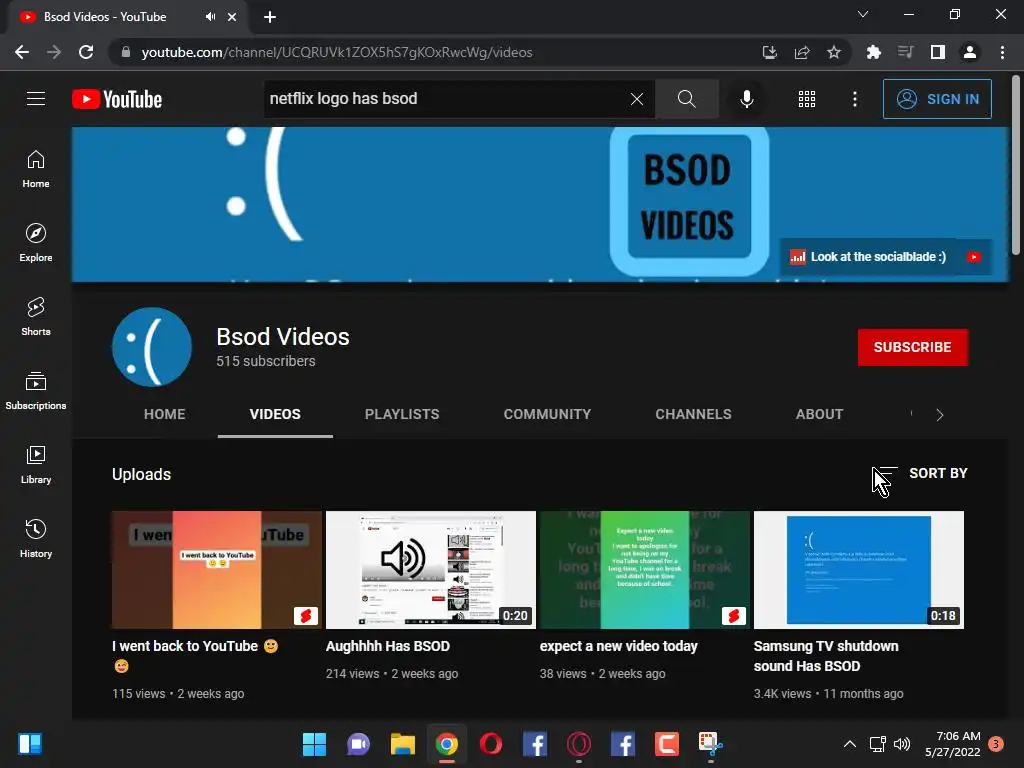Open the Chrome three-dot menu

pos(1002,52)
